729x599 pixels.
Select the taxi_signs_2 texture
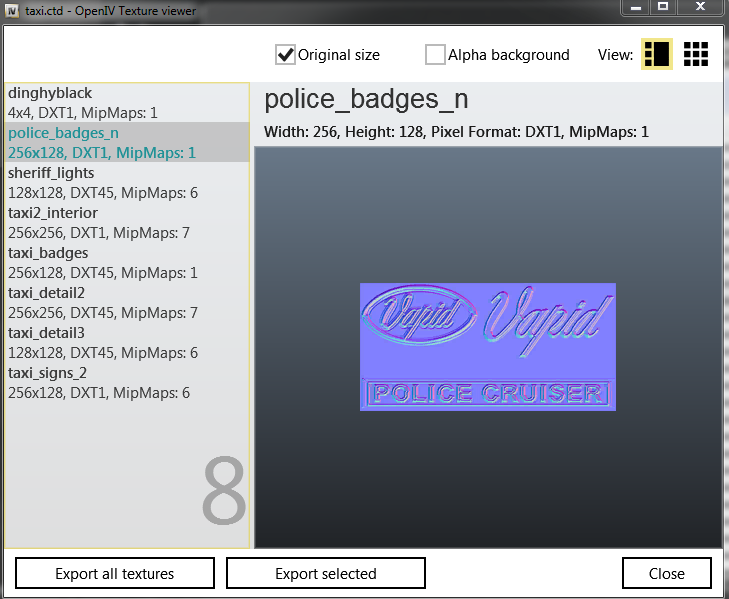[127, 383]
